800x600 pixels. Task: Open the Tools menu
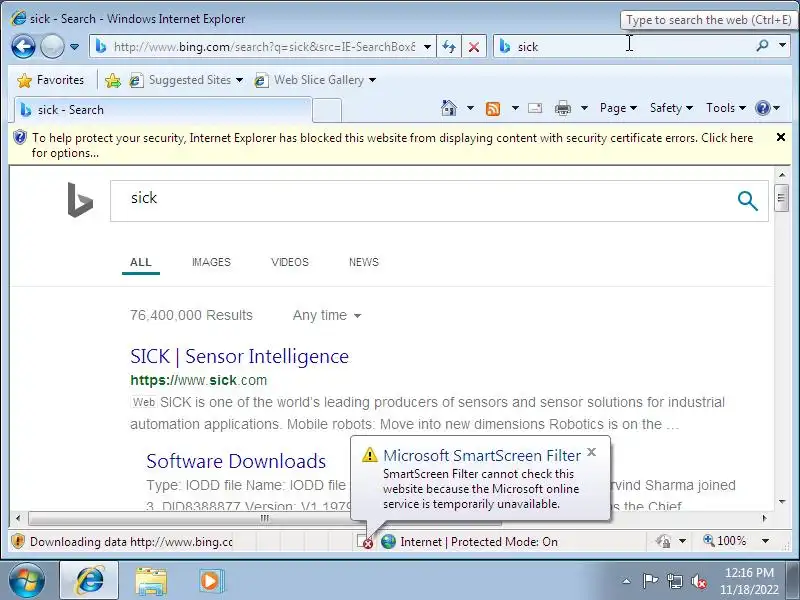(726, 108)
